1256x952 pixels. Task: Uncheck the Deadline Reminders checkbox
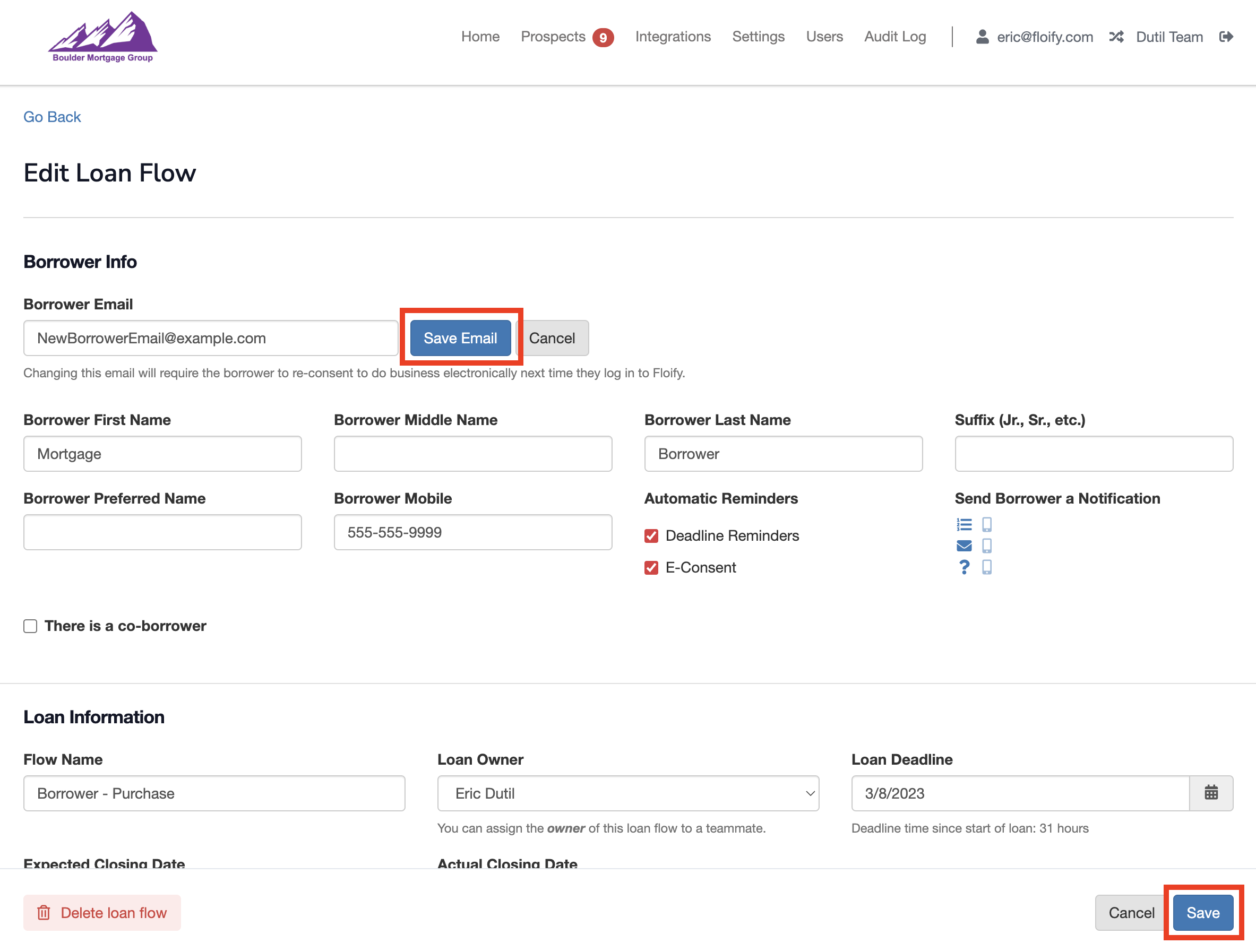click(x=651, y=535)
